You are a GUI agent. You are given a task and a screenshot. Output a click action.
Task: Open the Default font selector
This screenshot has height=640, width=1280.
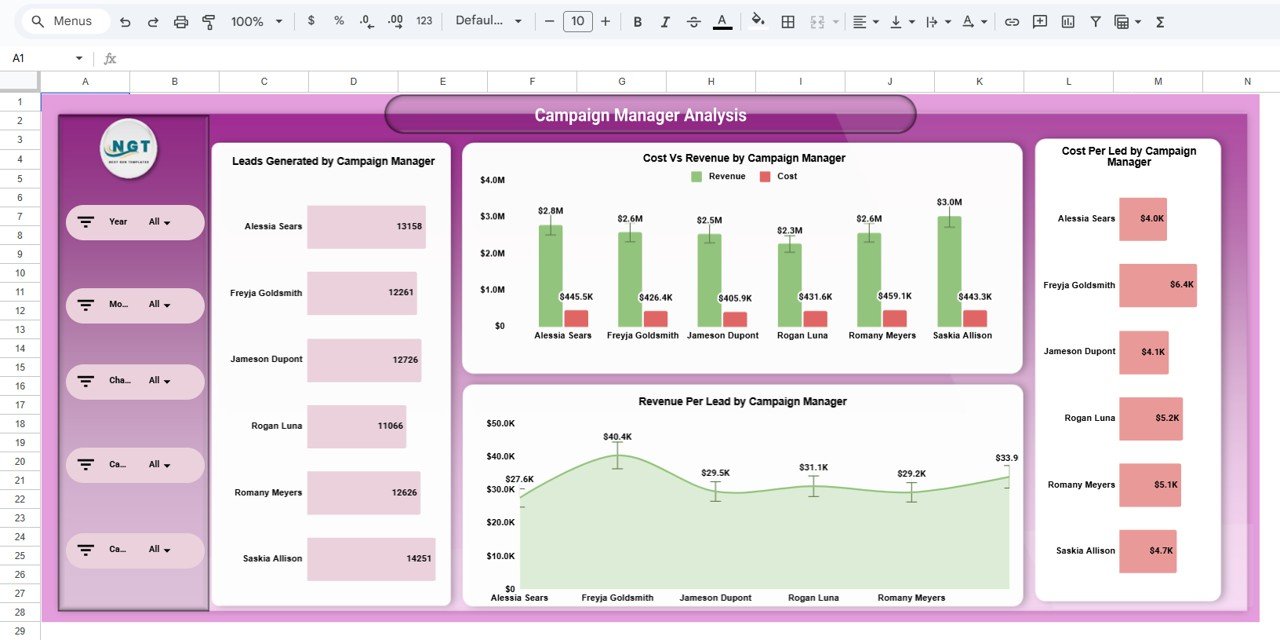point(489,20)
